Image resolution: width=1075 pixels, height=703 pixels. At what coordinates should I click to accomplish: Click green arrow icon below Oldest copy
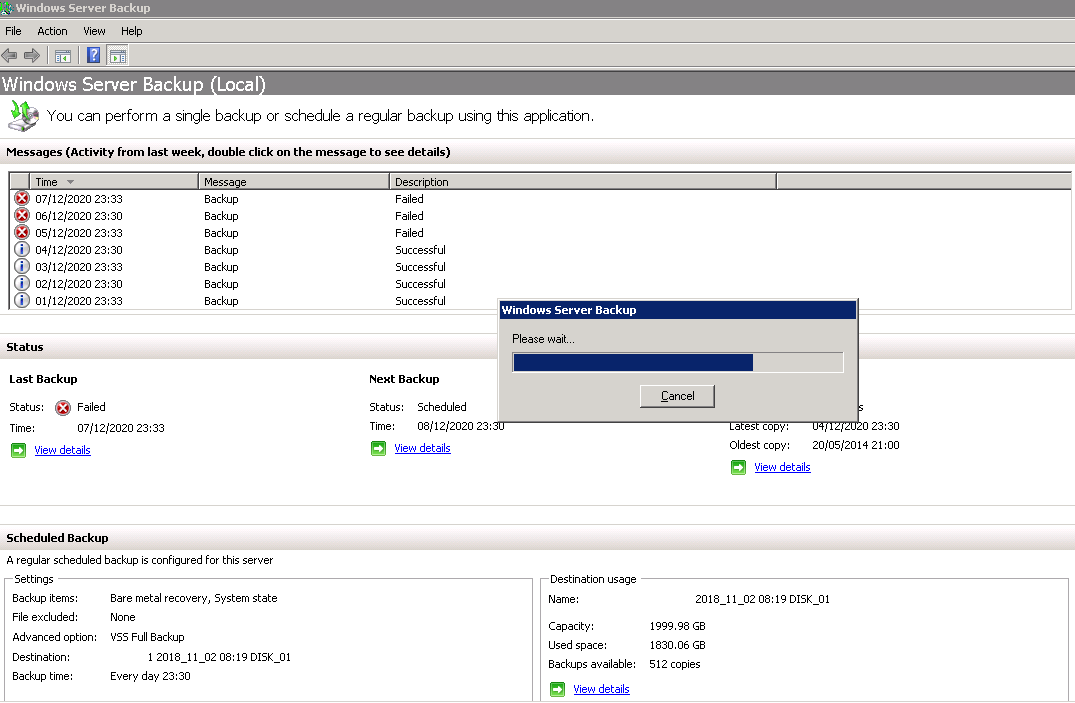click(x=738, y=468)
